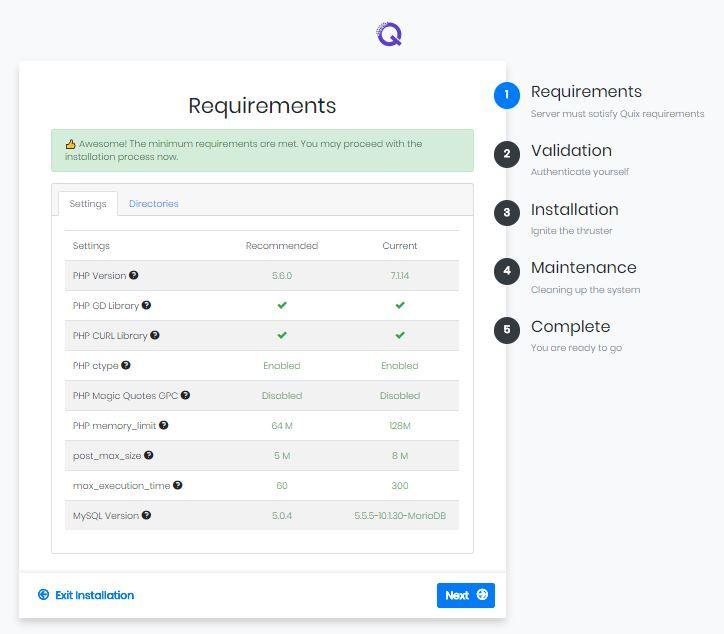
Task: Click help icon beside PHP memory_limit
Action: 164,425
